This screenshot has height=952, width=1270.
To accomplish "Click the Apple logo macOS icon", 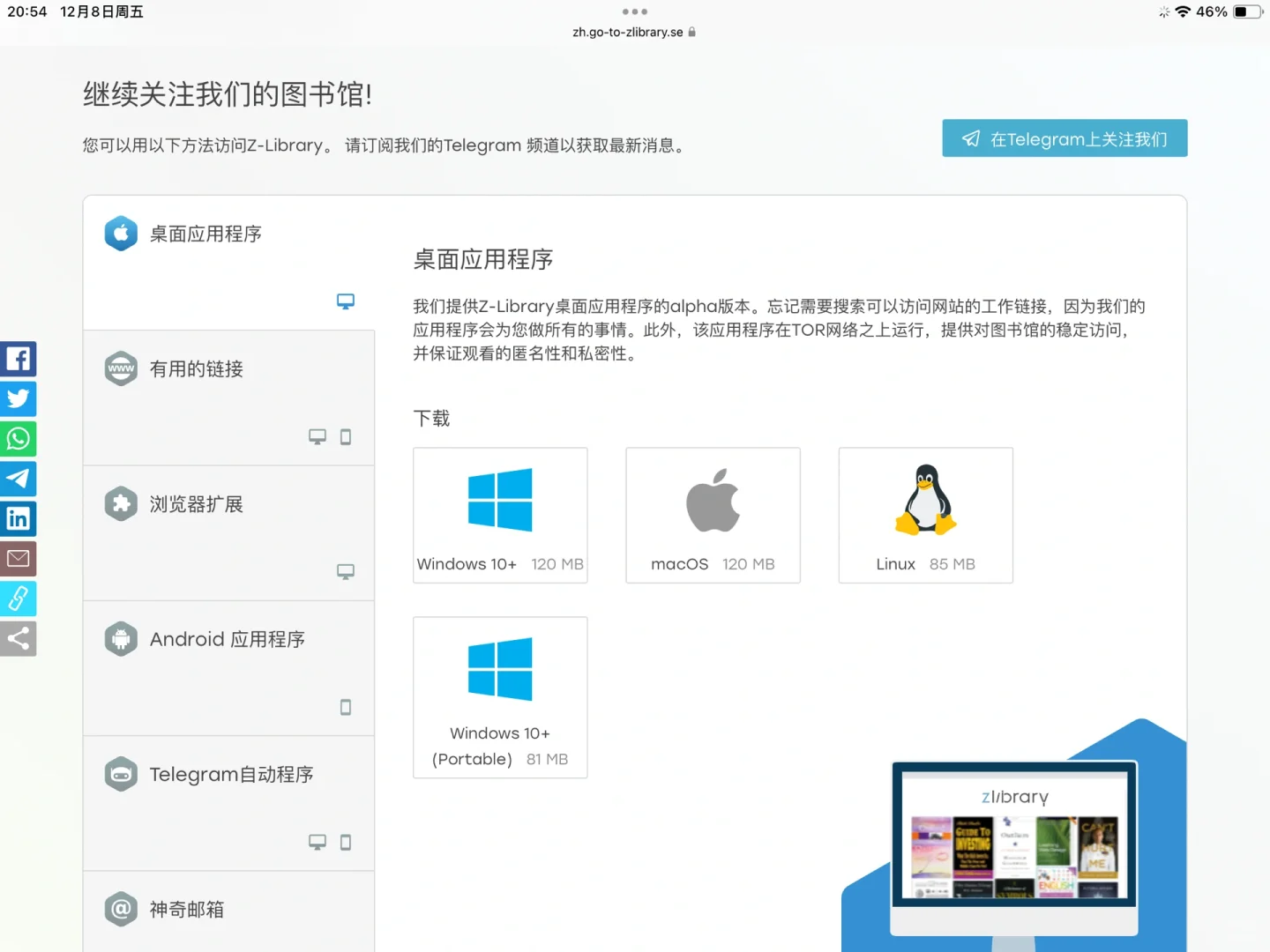I will (713, 500).
